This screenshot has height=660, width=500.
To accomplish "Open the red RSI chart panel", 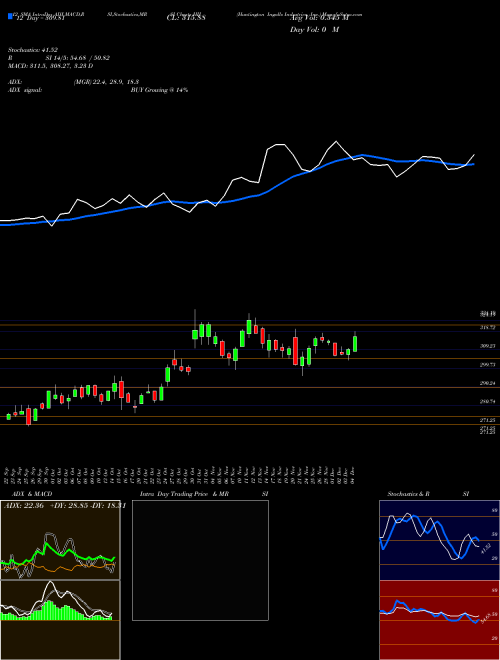I will [x=439, y=620].
